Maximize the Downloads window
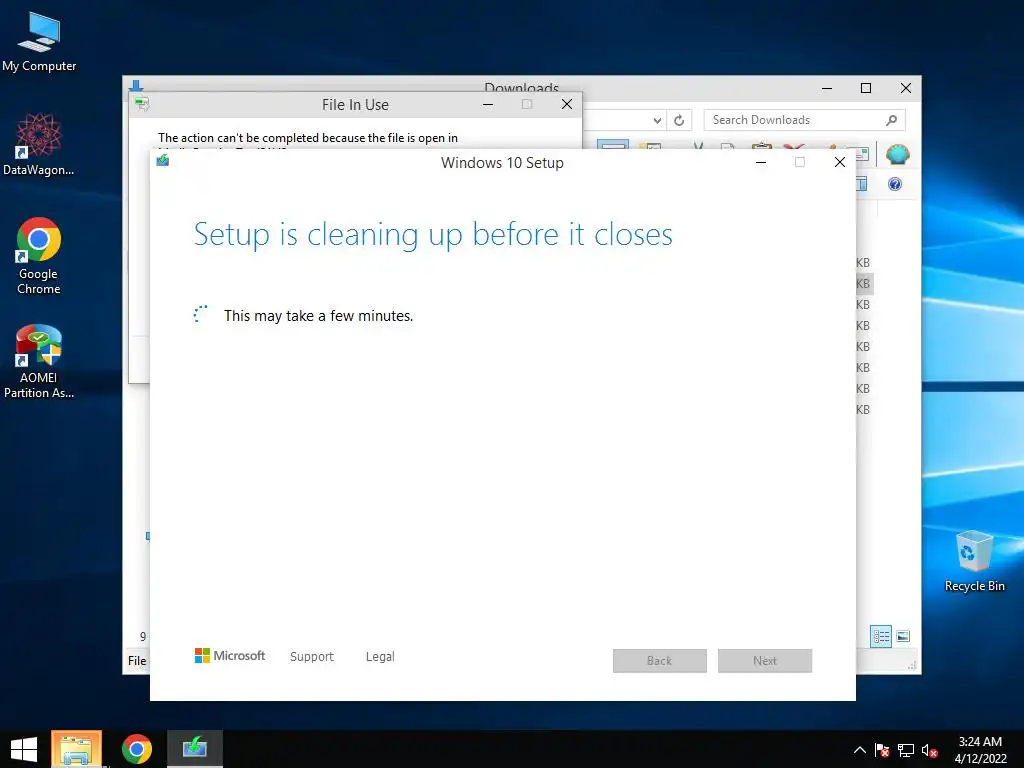1024x768 pixels. (x=866, y=88)
